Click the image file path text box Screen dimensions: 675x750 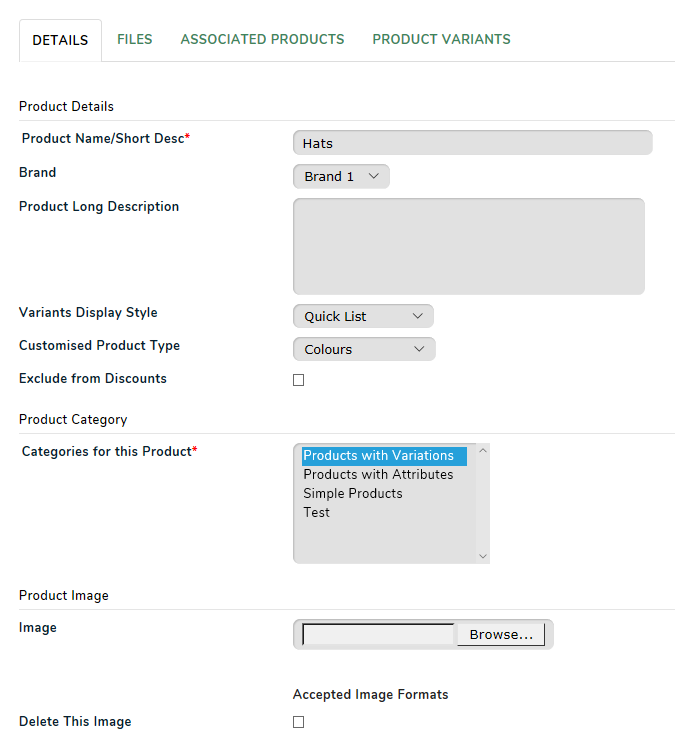[x=378, y=634]
